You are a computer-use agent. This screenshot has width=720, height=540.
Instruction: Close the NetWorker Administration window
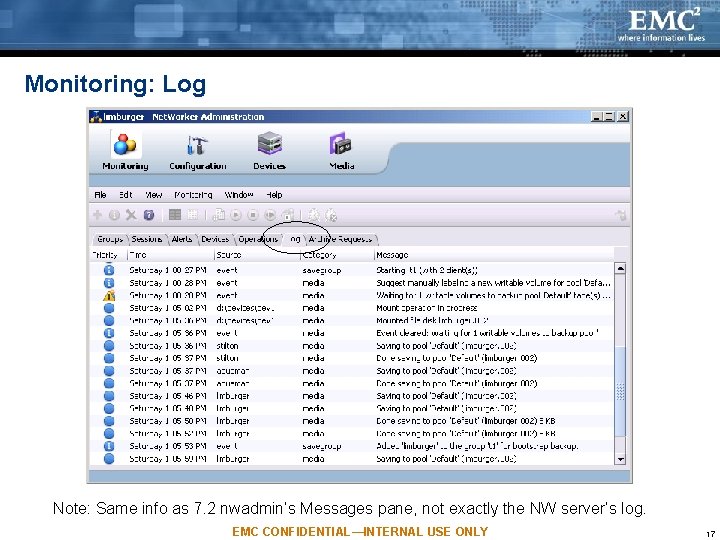[x=622, y=117]
